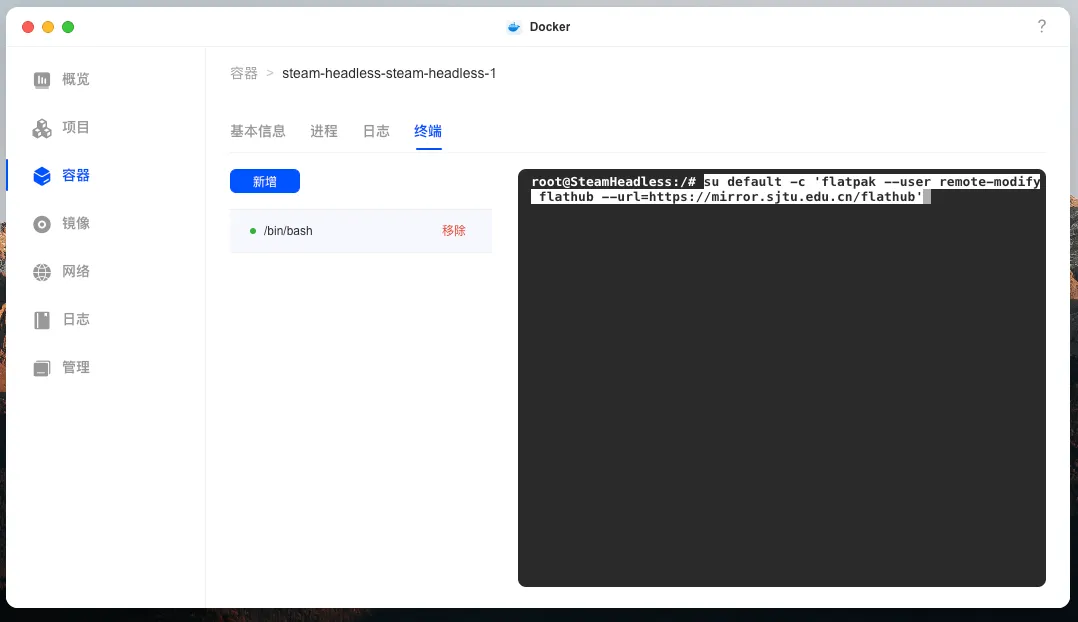Click the 容器 containers cube icon

(40, 175)
